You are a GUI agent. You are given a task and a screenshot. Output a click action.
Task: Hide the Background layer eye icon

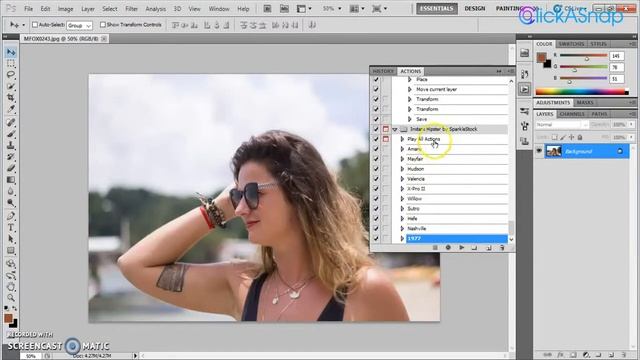[x=539, y=151]
